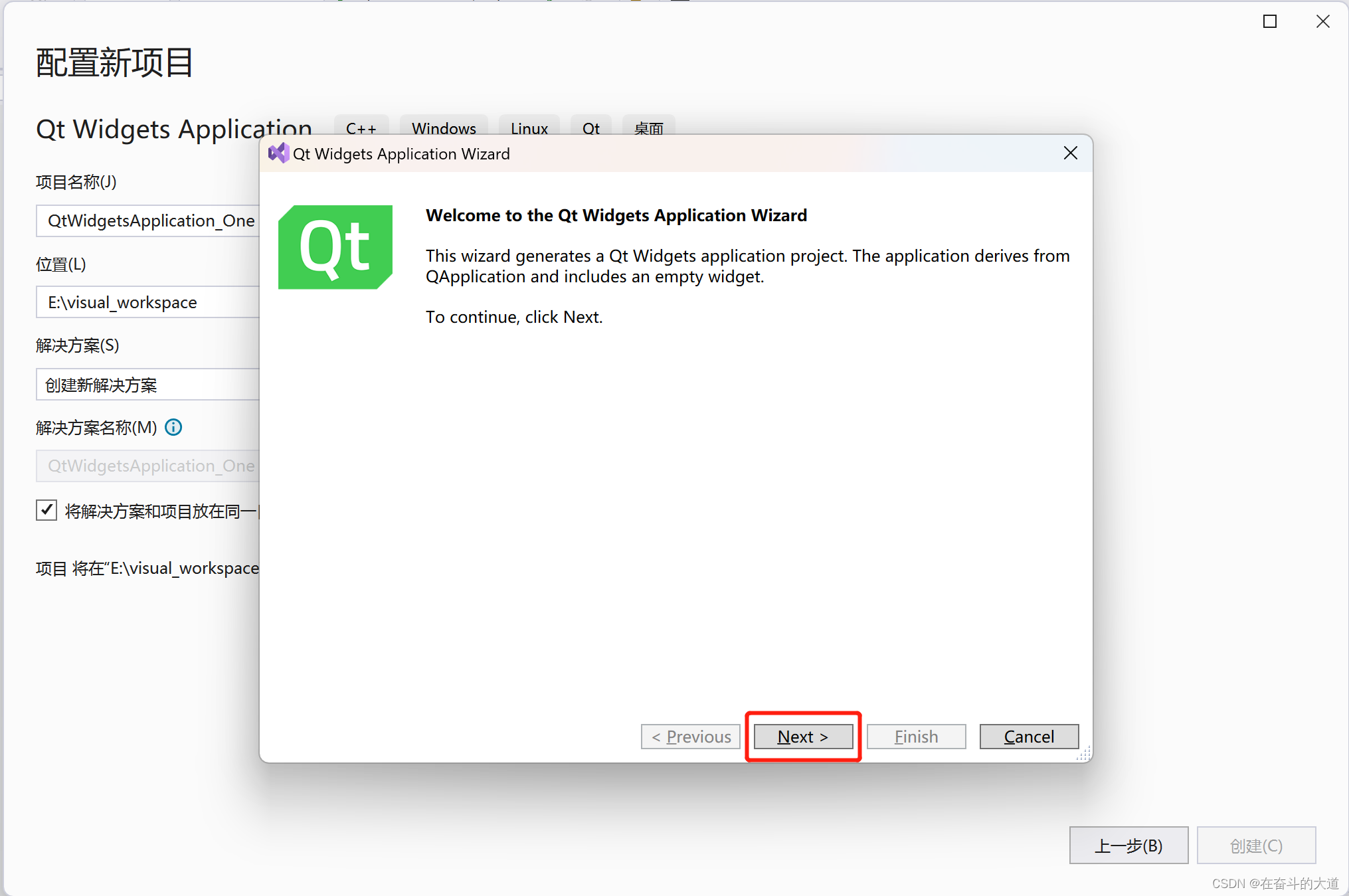Click the < Previous button
This screenshot has height=896, width=1349.
(x=690, y=737)
